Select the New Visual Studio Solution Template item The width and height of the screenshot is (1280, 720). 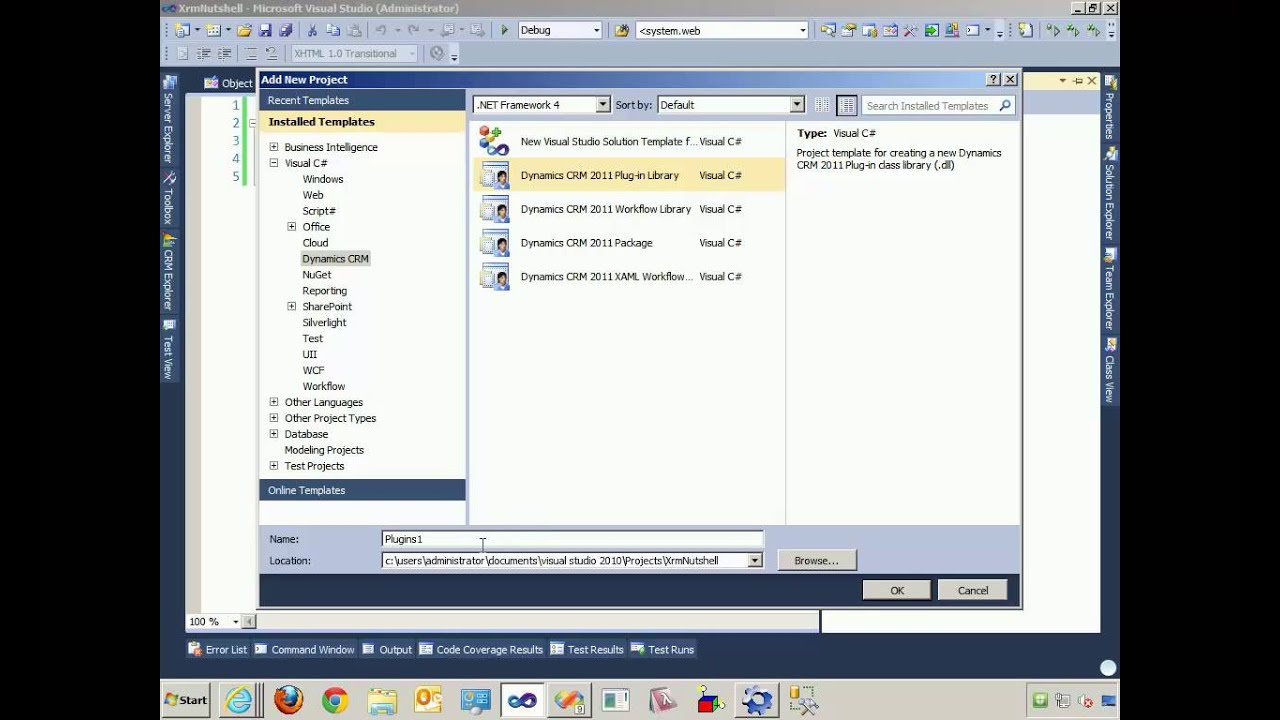[628, 141]
